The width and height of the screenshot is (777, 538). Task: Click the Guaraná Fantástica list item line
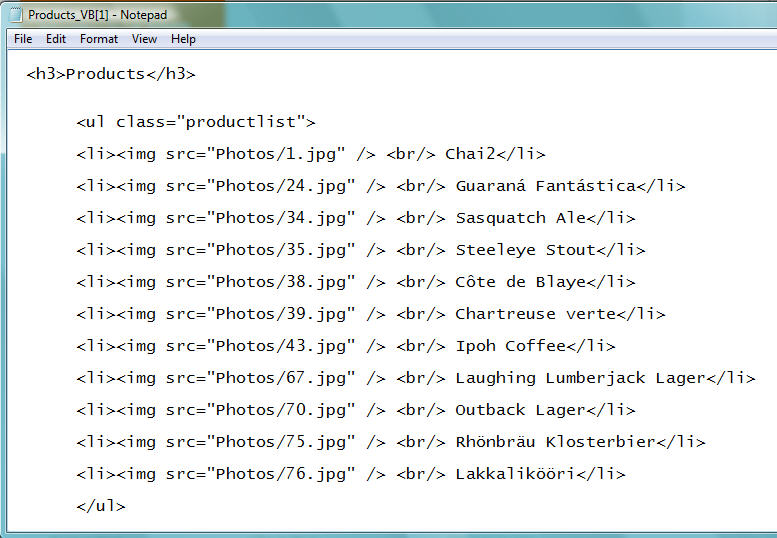[380, 186]
